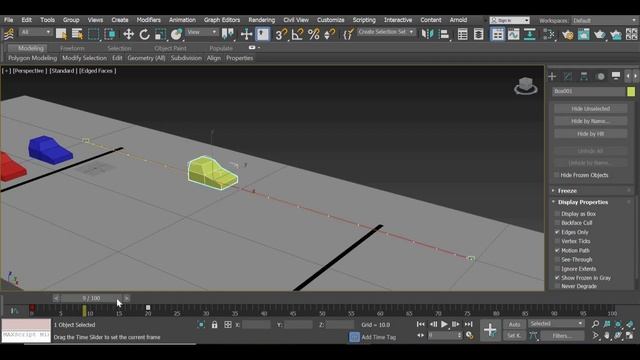Toggle the Display as Box checkbox

click(x=557, y=214)
